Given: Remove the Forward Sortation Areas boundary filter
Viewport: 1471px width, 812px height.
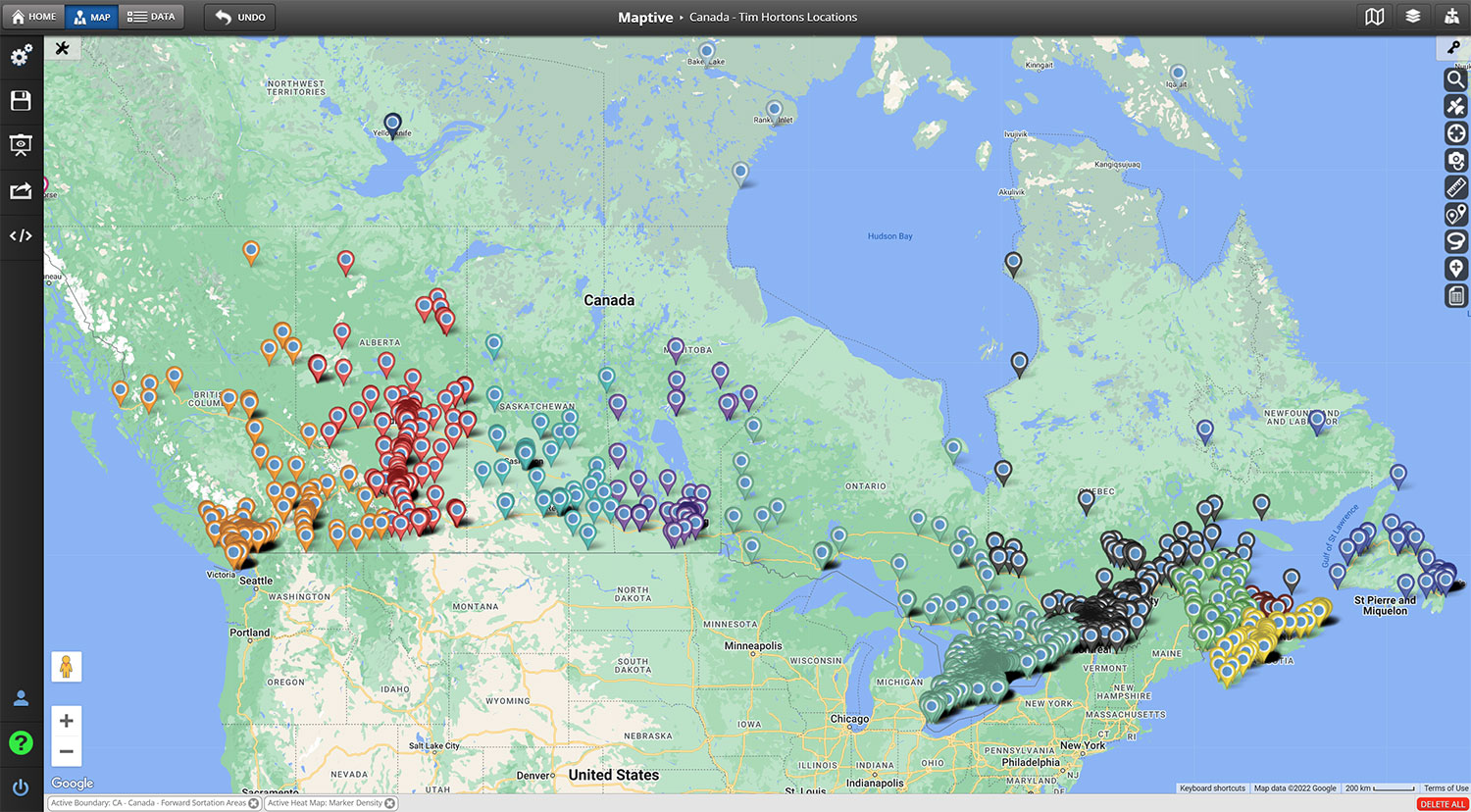Looking at the screenshot, I should point(253,803).
